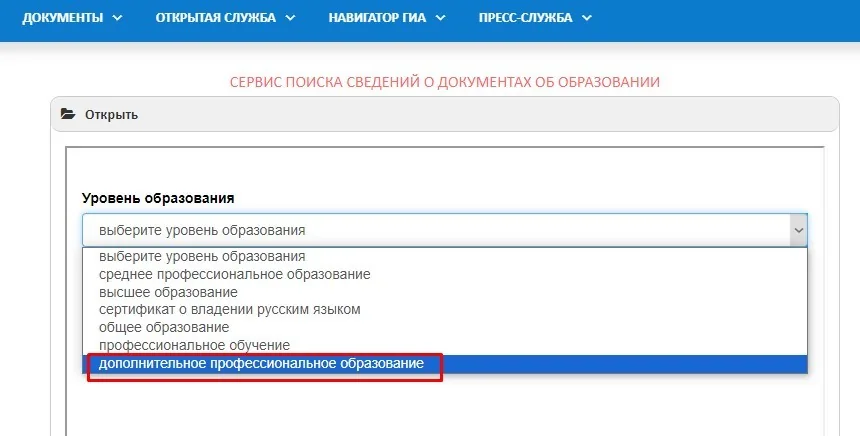Click chevron next to НАВИГАТОР ГИА

(440, 18)
